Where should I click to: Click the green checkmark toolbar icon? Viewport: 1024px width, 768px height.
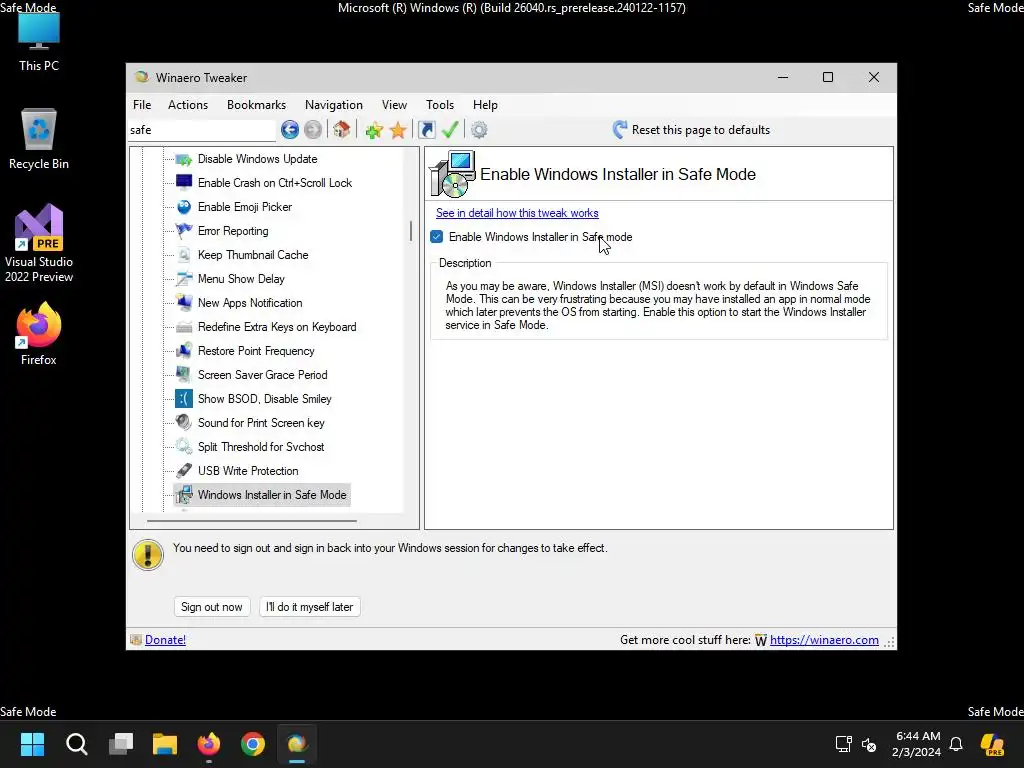point(450,129)
